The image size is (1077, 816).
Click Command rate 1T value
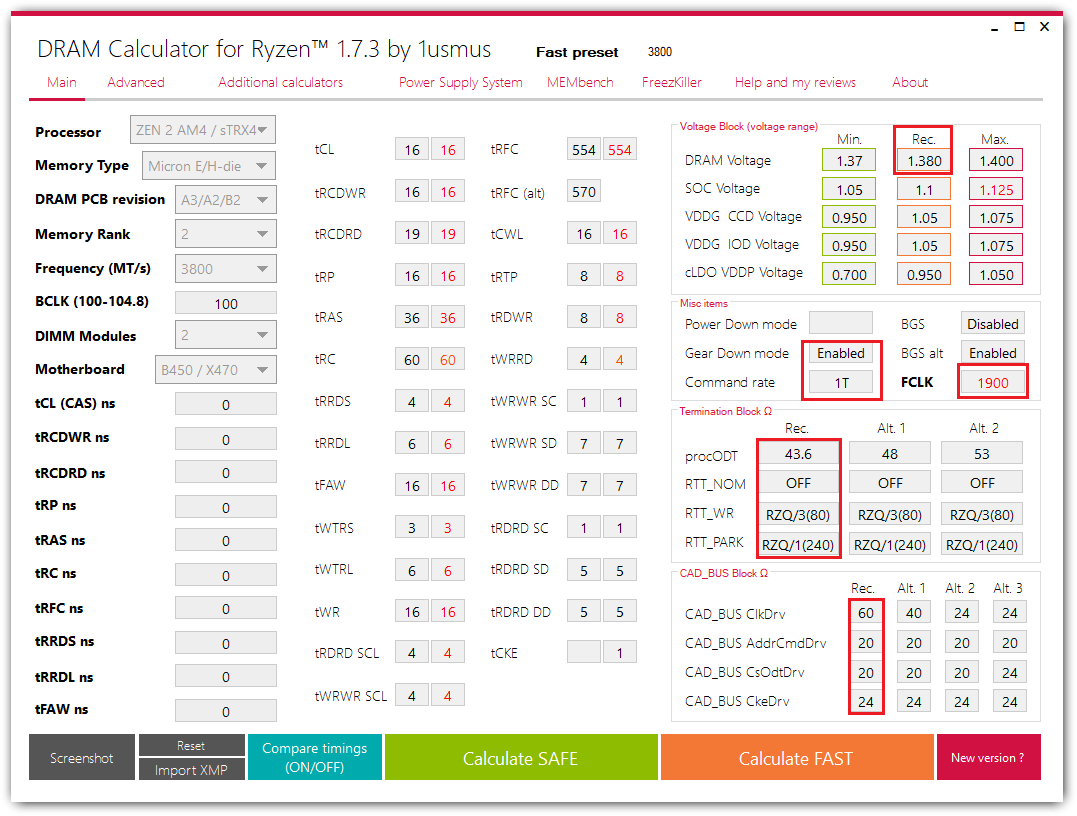(841, 383)
